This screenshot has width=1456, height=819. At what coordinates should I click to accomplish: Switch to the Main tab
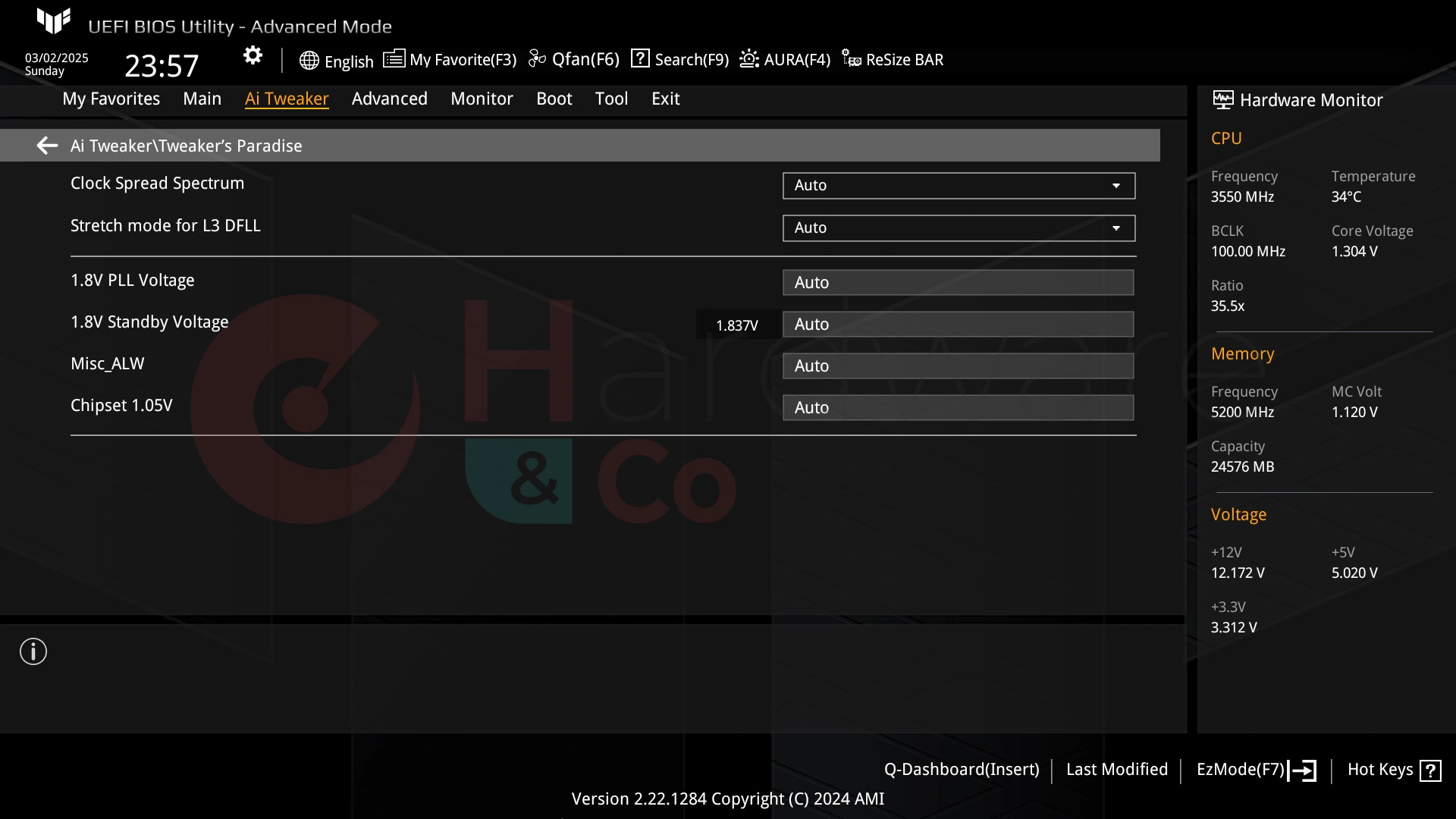point(202,99)
